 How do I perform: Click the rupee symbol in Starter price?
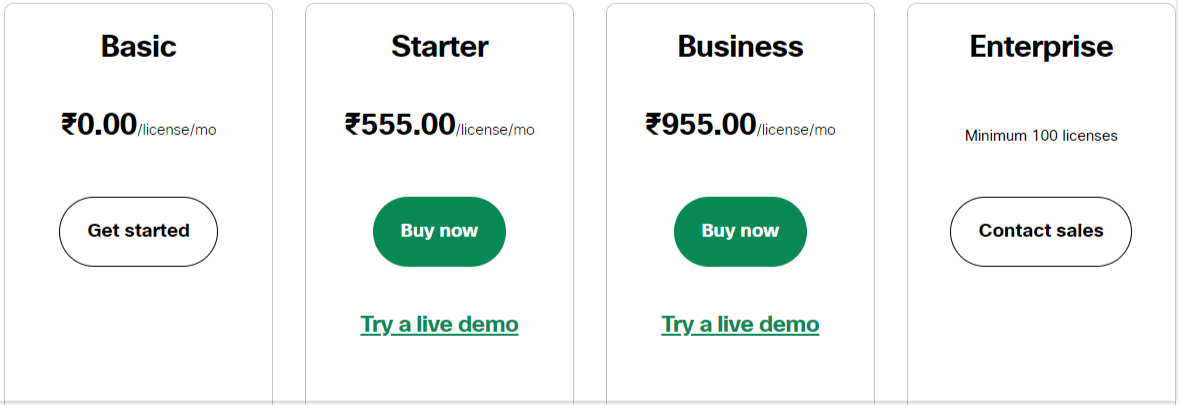352,124
